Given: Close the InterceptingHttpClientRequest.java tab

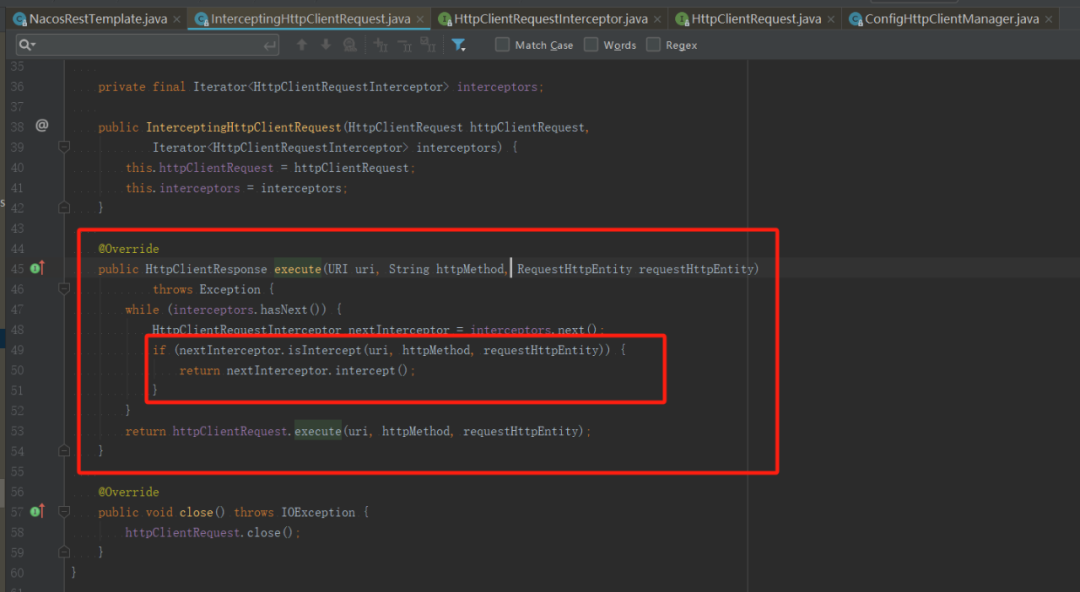Looking at the screenshot, I should 420,19.
